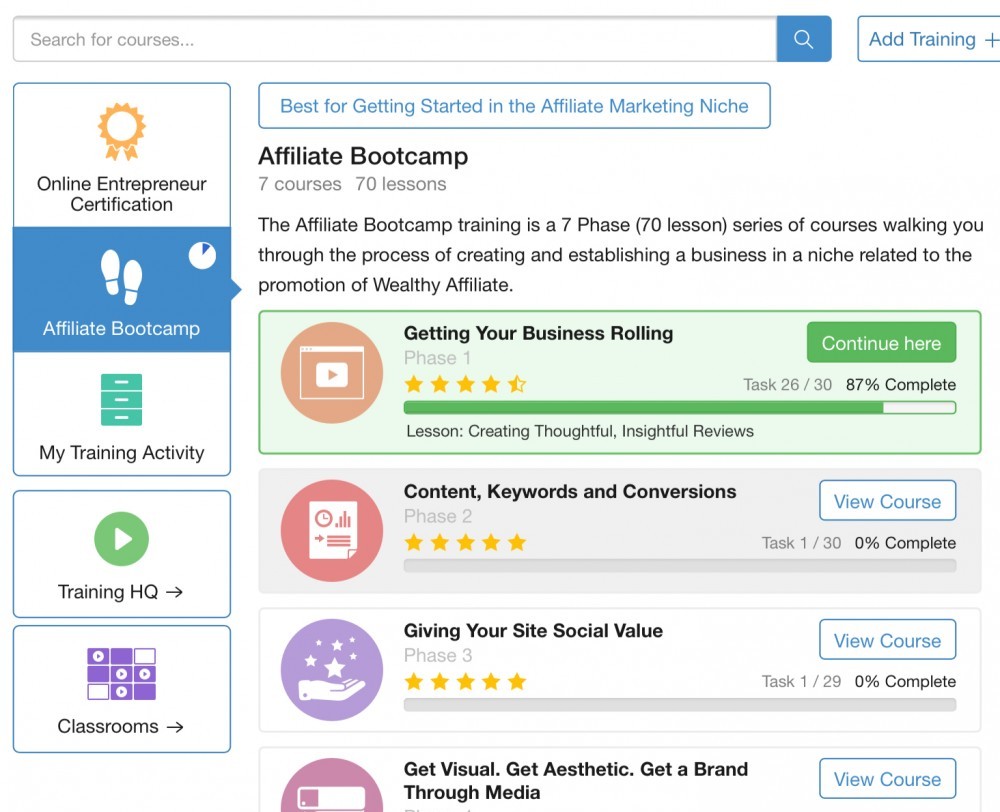Click the 87% Complete label
This screenshot has width=1000, height=812.
click(x=901, y=385)
